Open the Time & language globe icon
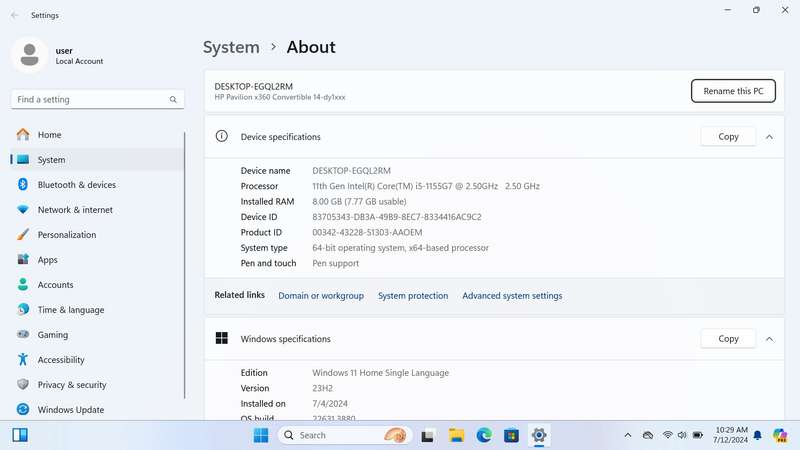Image resolution: width=800 pixels, height=450 pixels. (23, 310)
